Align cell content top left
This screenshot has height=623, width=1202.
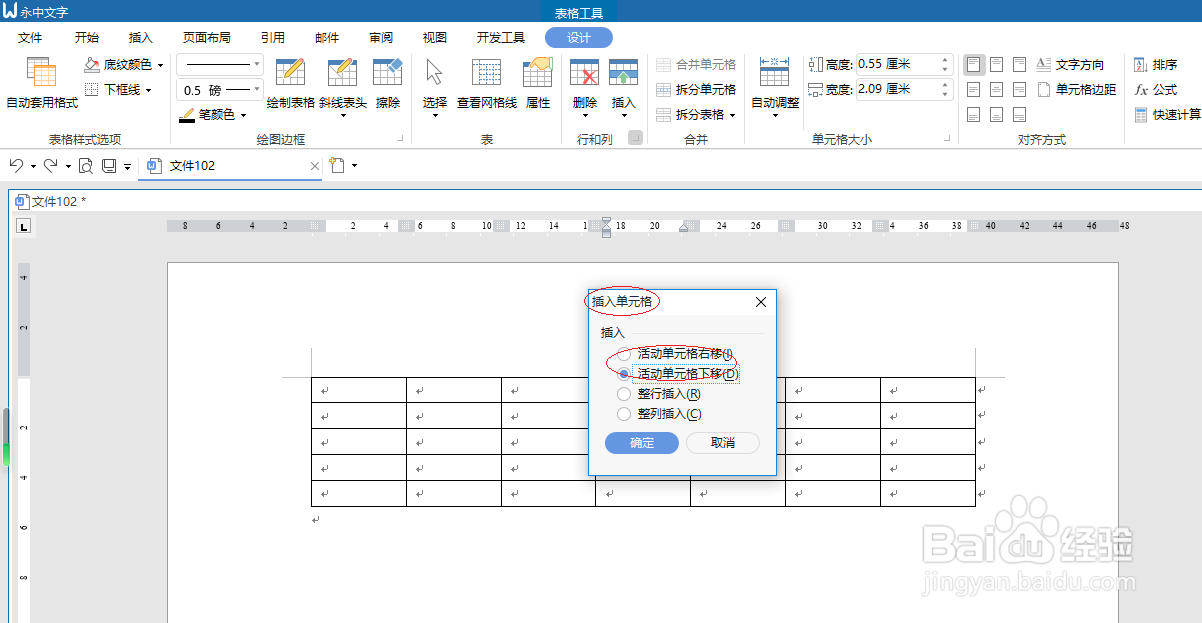[973, 64]
